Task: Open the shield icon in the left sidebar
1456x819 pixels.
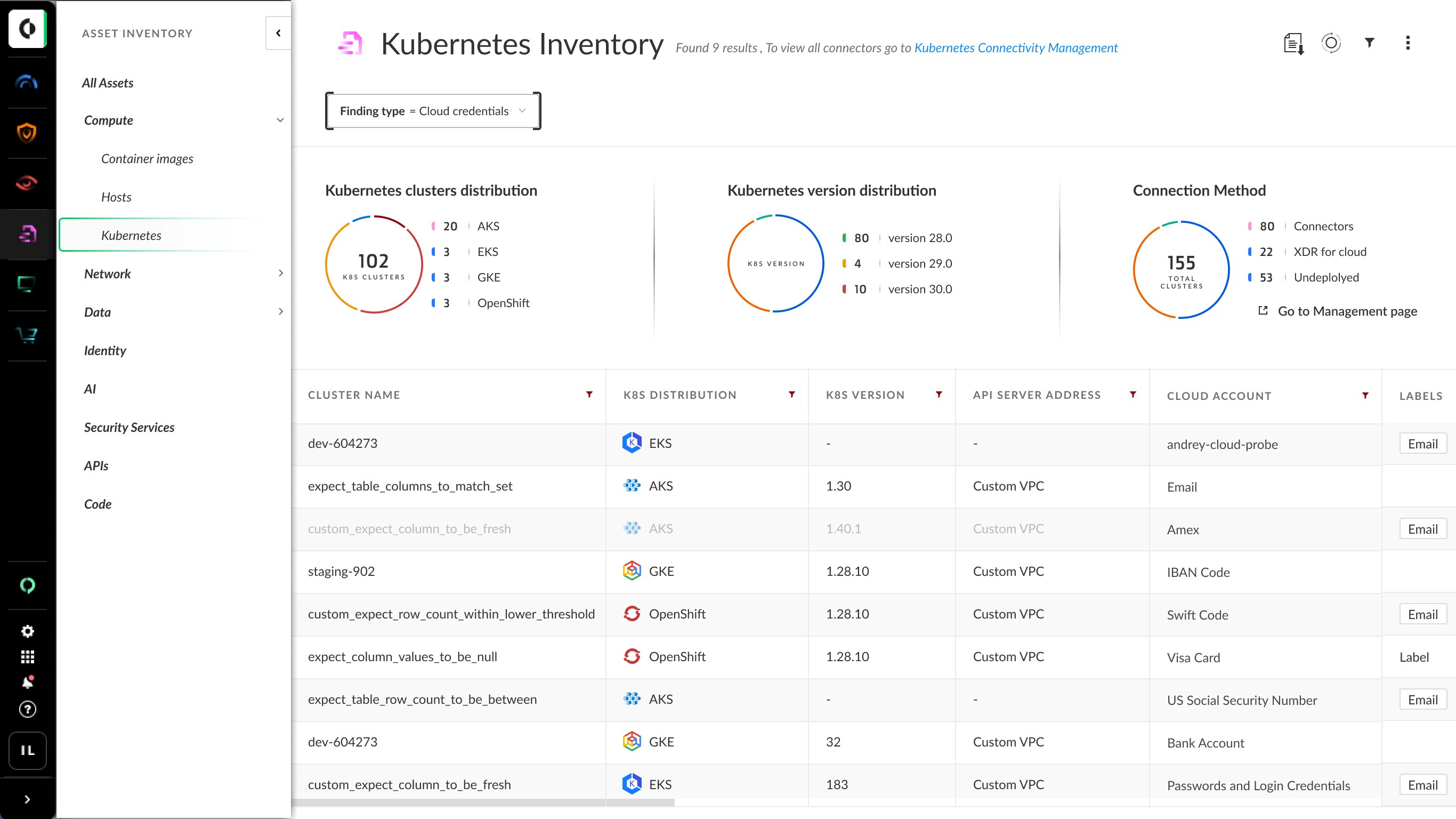Action: 27,132
